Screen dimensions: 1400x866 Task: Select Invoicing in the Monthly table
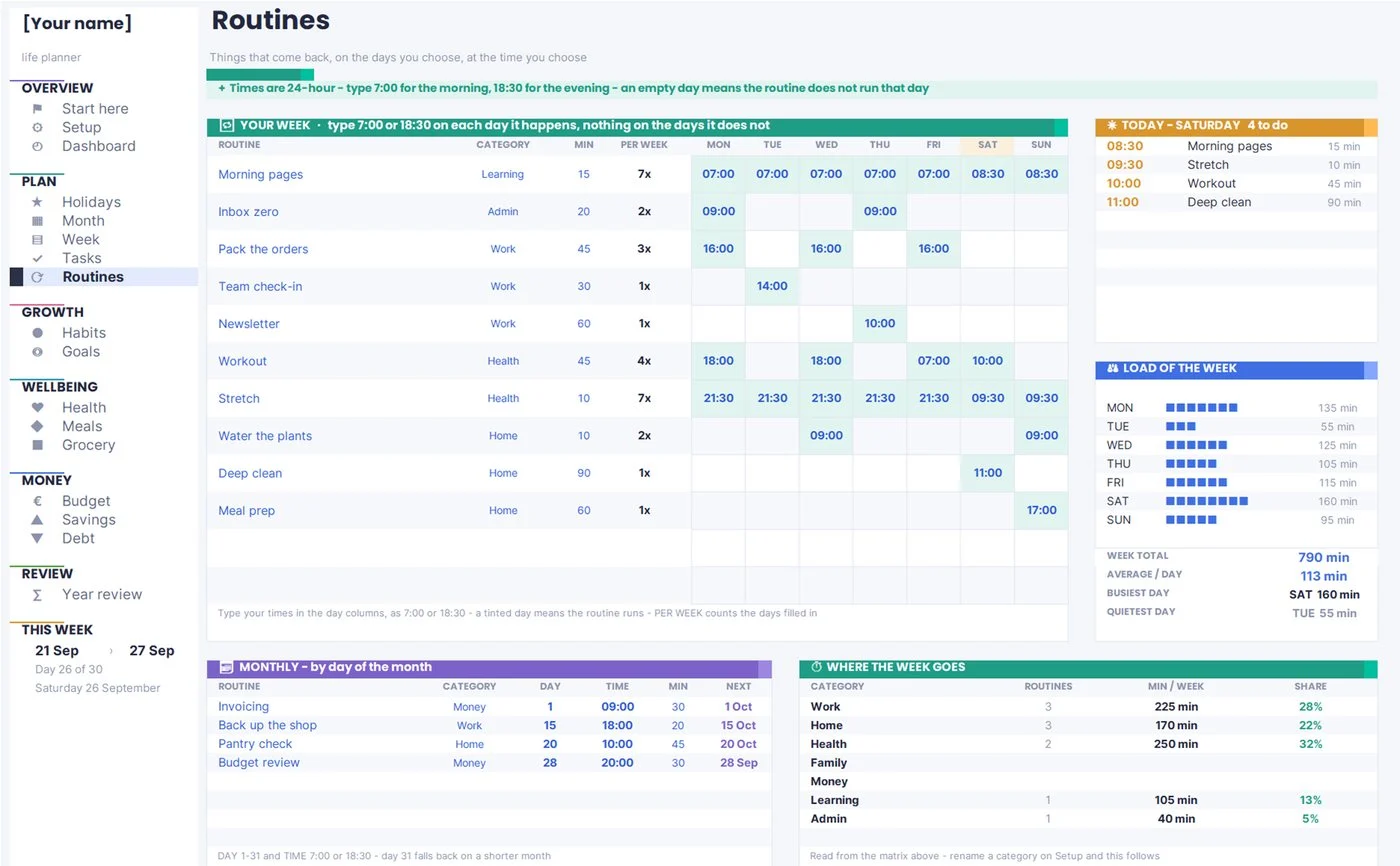tap(244, 707)
